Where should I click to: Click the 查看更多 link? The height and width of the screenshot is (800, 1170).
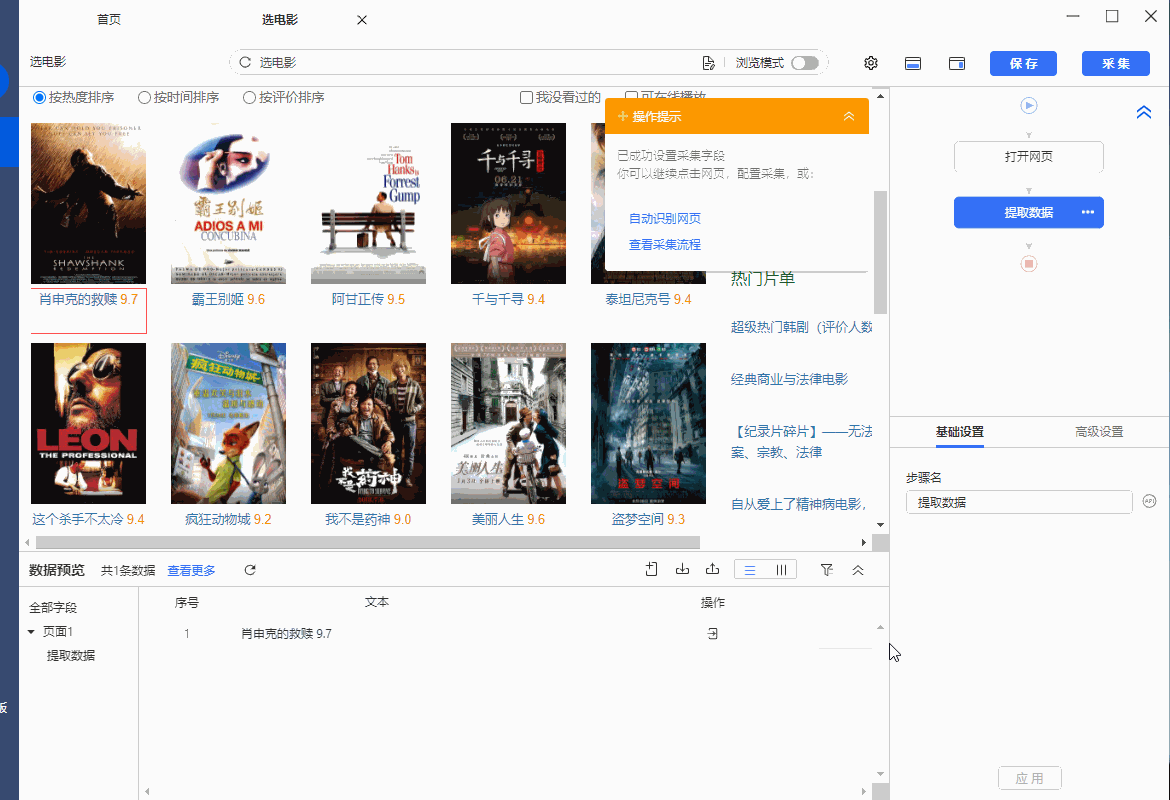point(191,571)
